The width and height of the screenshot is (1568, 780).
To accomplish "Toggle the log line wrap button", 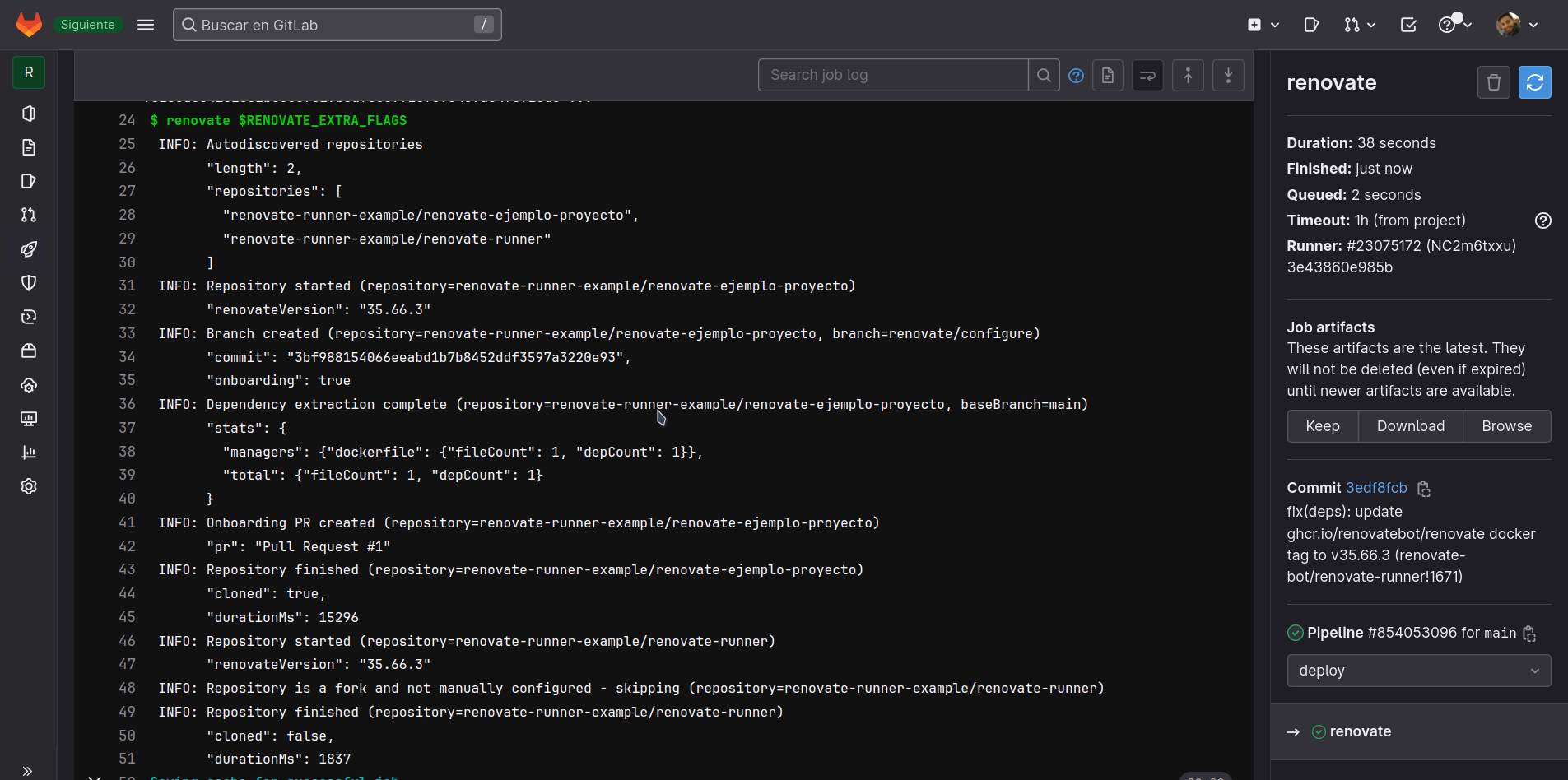I will [x=1147, y=76].
